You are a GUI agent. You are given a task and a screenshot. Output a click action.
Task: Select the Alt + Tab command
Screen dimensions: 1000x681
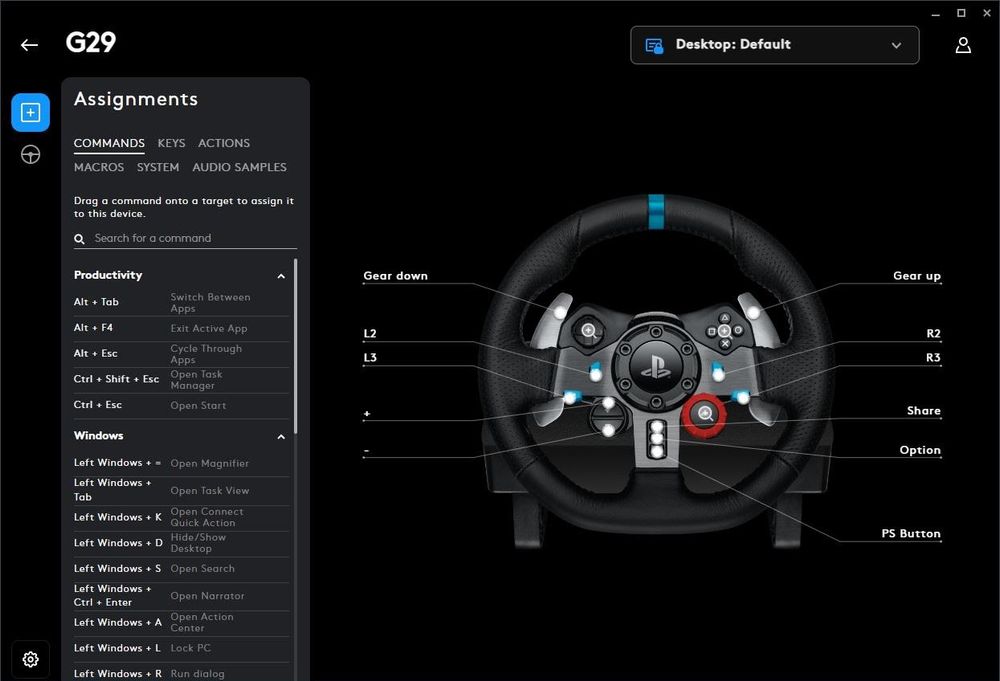click(96, 302)
